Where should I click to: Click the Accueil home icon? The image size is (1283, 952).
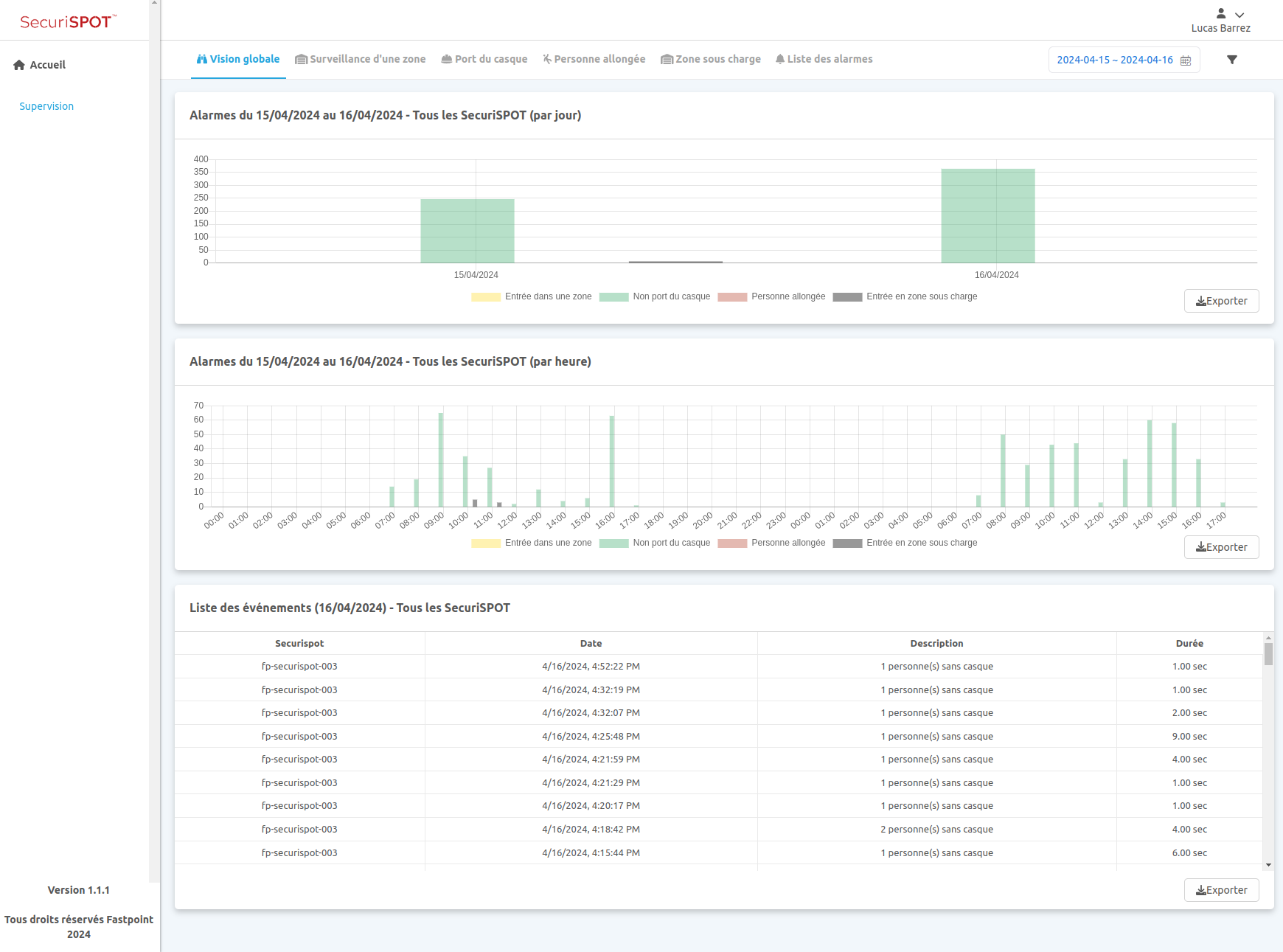point(19,65)
